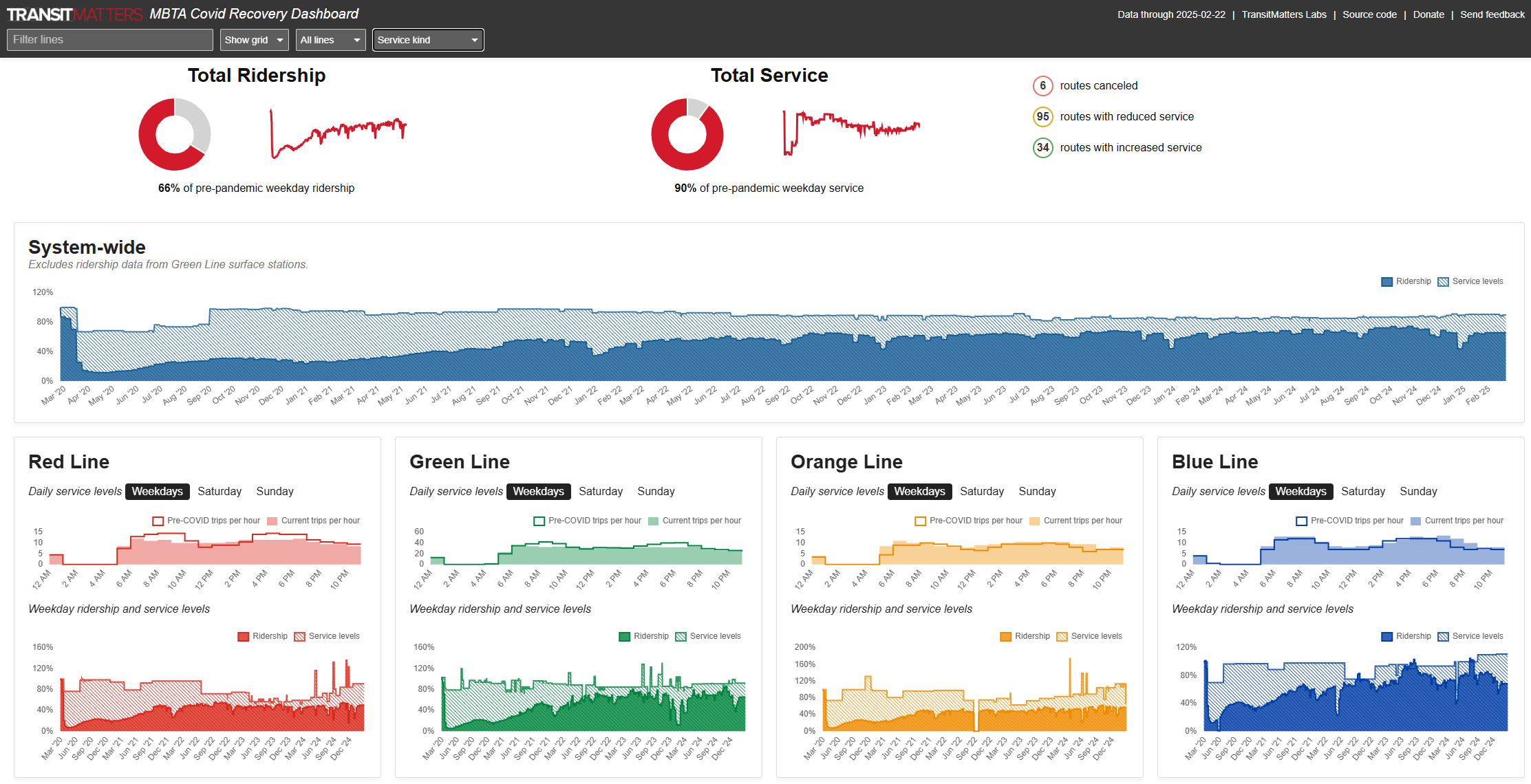The image size is (1531, 784).
Task: Click the 'Data through 2025-02-22' text
Action: [1171, 14]
